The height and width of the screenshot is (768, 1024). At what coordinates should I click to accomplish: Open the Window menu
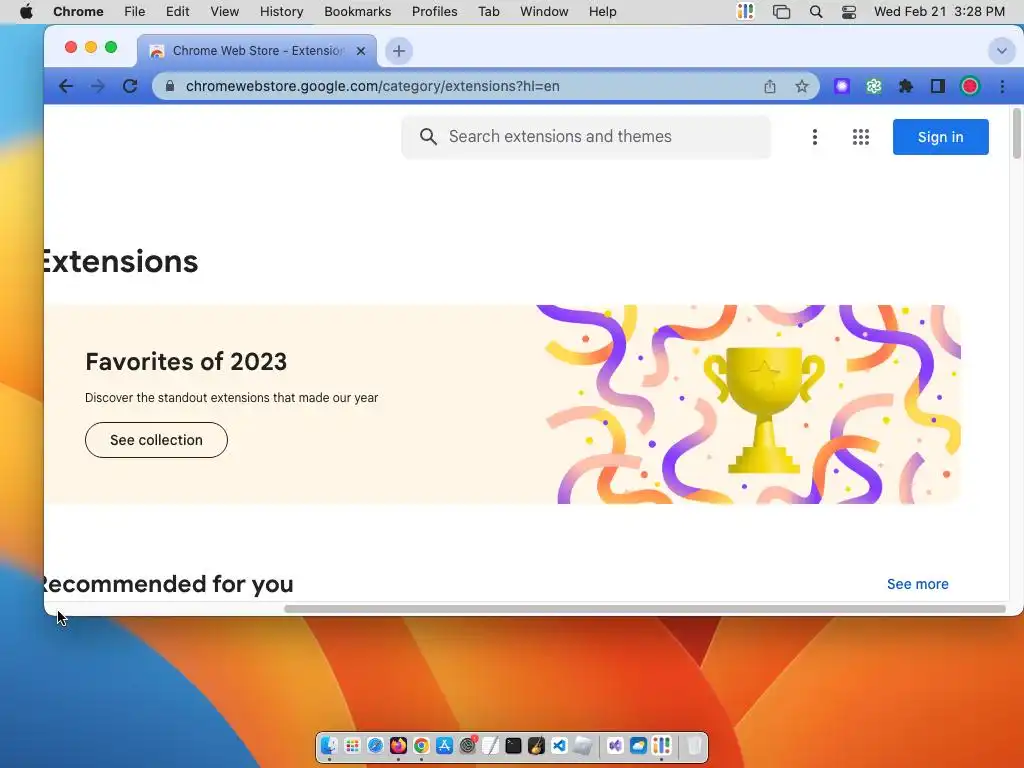544,12
